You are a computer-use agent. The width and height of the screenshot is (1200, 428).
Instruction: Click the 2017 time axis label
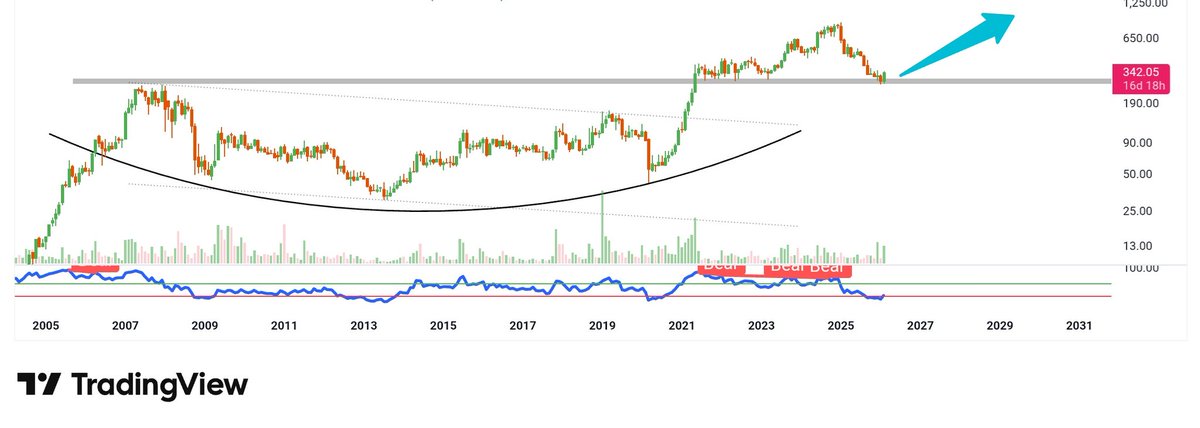522,326
